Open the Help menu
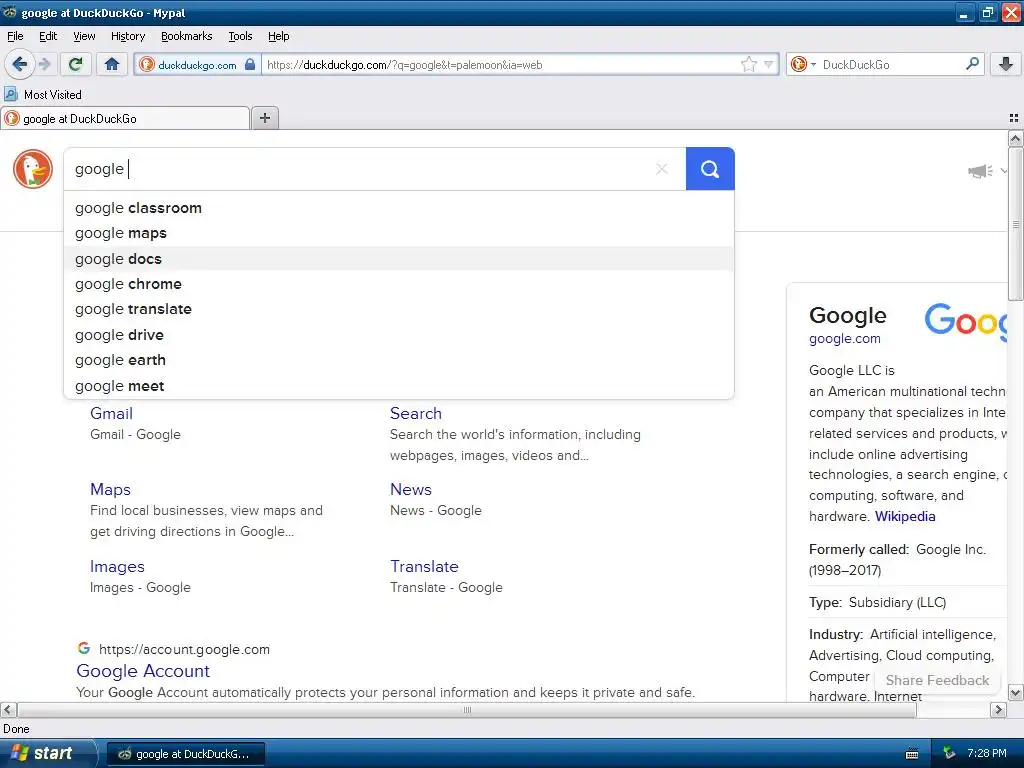This screenshot has height=768, width=1024. click(278, 36)
